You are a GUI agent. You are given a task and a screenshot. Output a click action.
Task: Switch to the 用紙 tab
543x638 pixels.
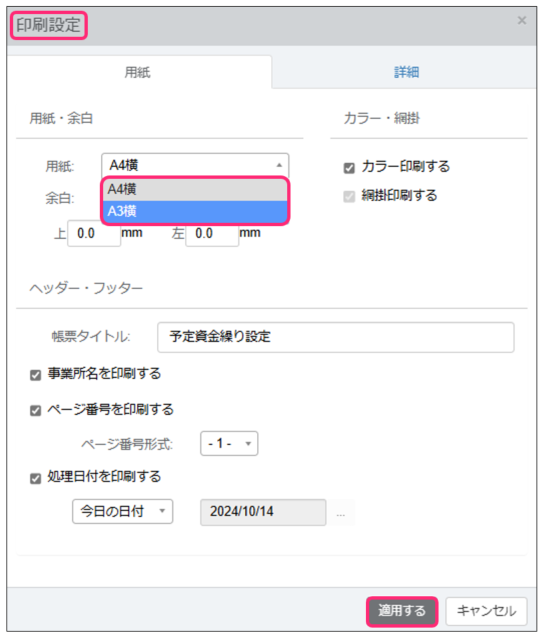tap(139, 72)
